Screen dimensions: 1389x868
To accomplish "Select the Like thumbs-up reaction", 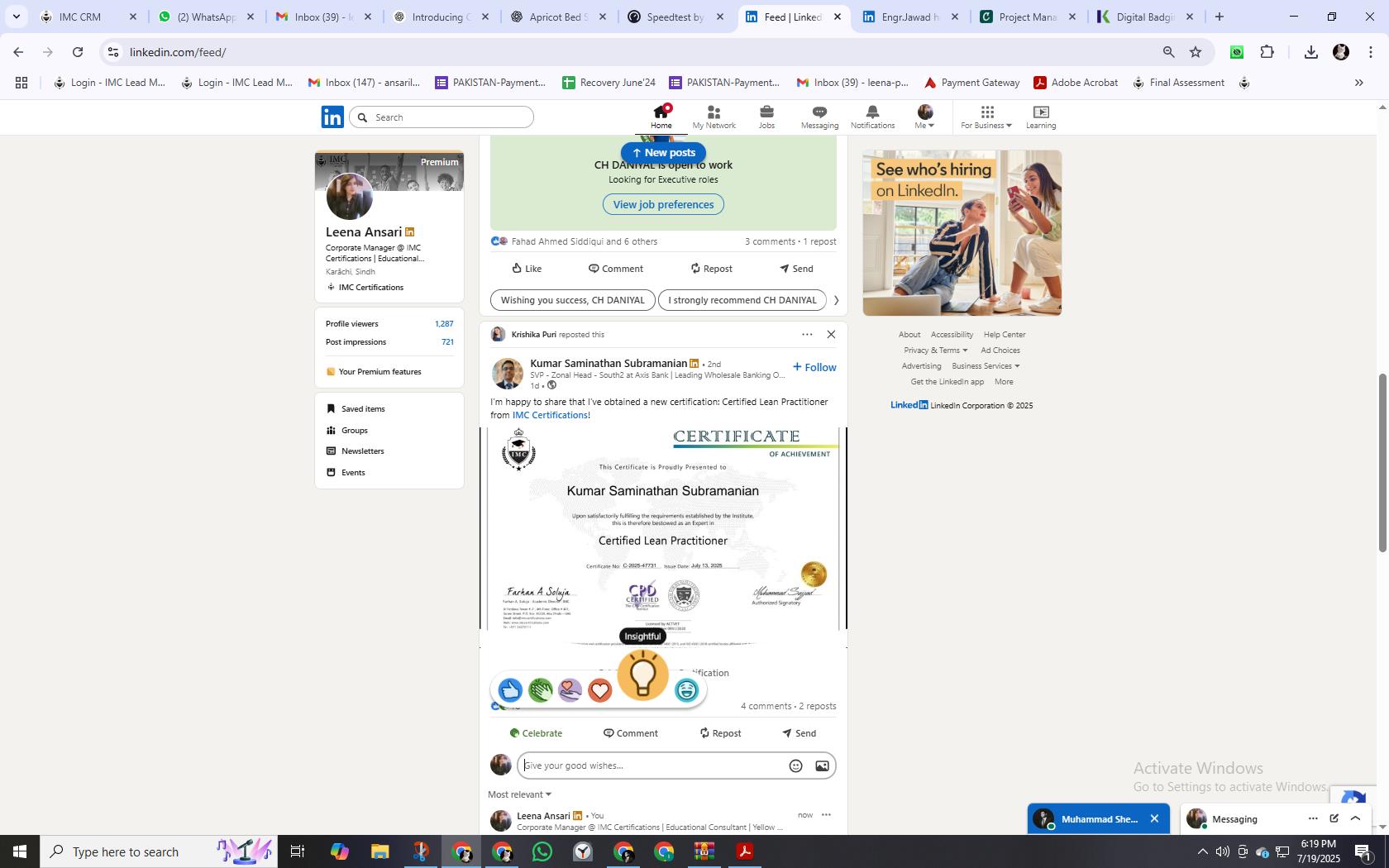I will [510, 690].
